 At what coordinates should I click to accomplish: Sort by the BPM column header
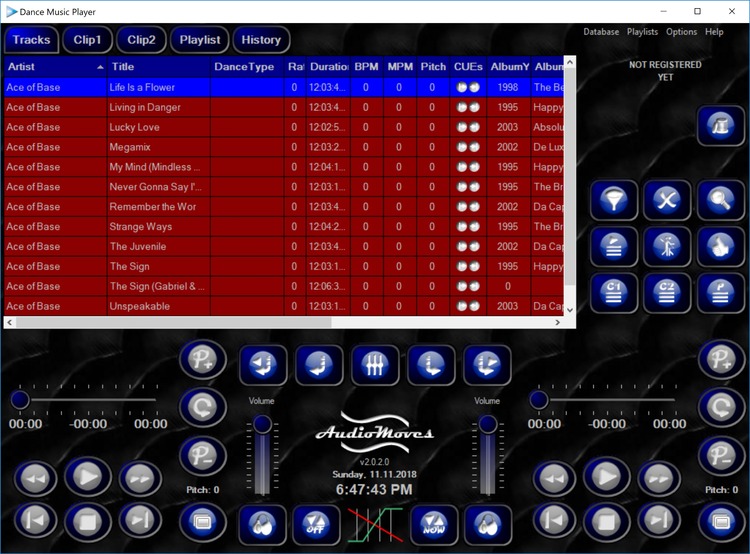pyautogui.click(x=366, y=66)
